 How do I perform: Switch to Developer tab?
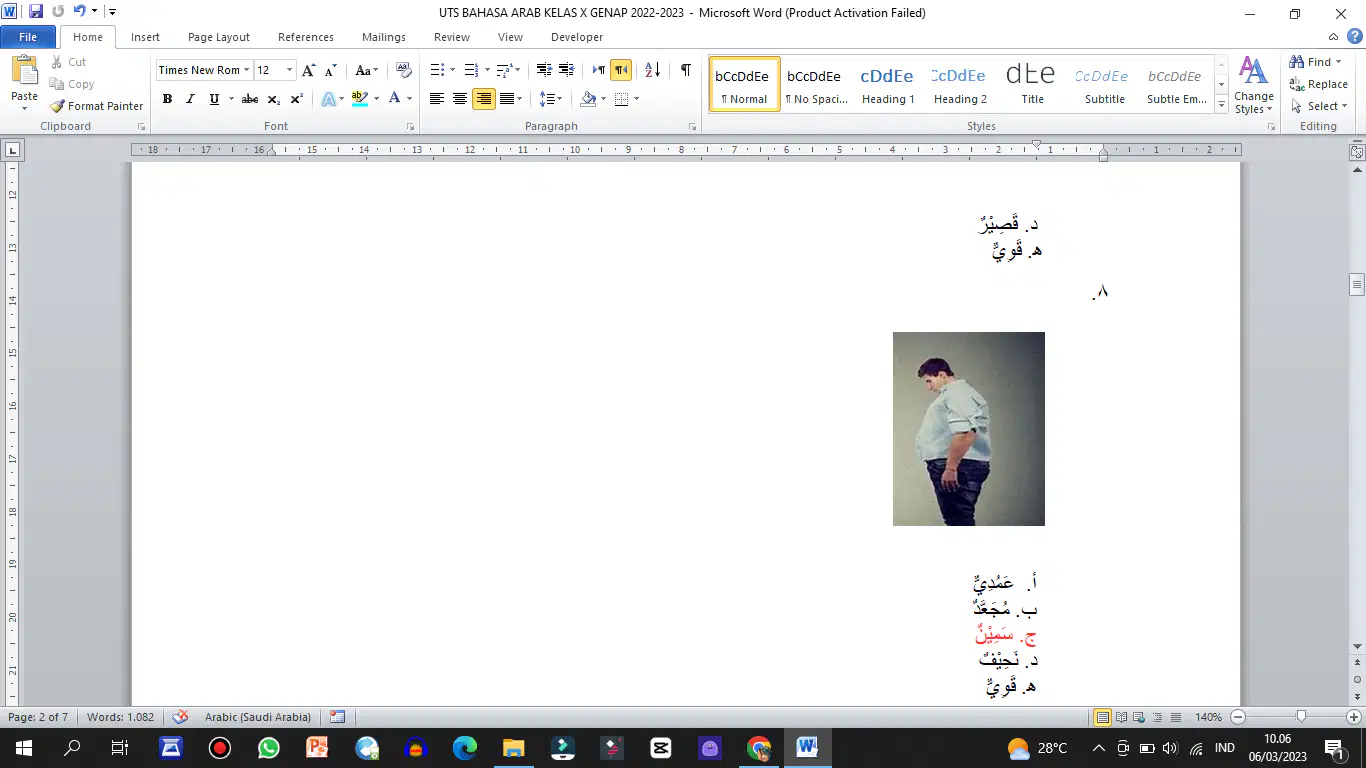tap(577, 37)
